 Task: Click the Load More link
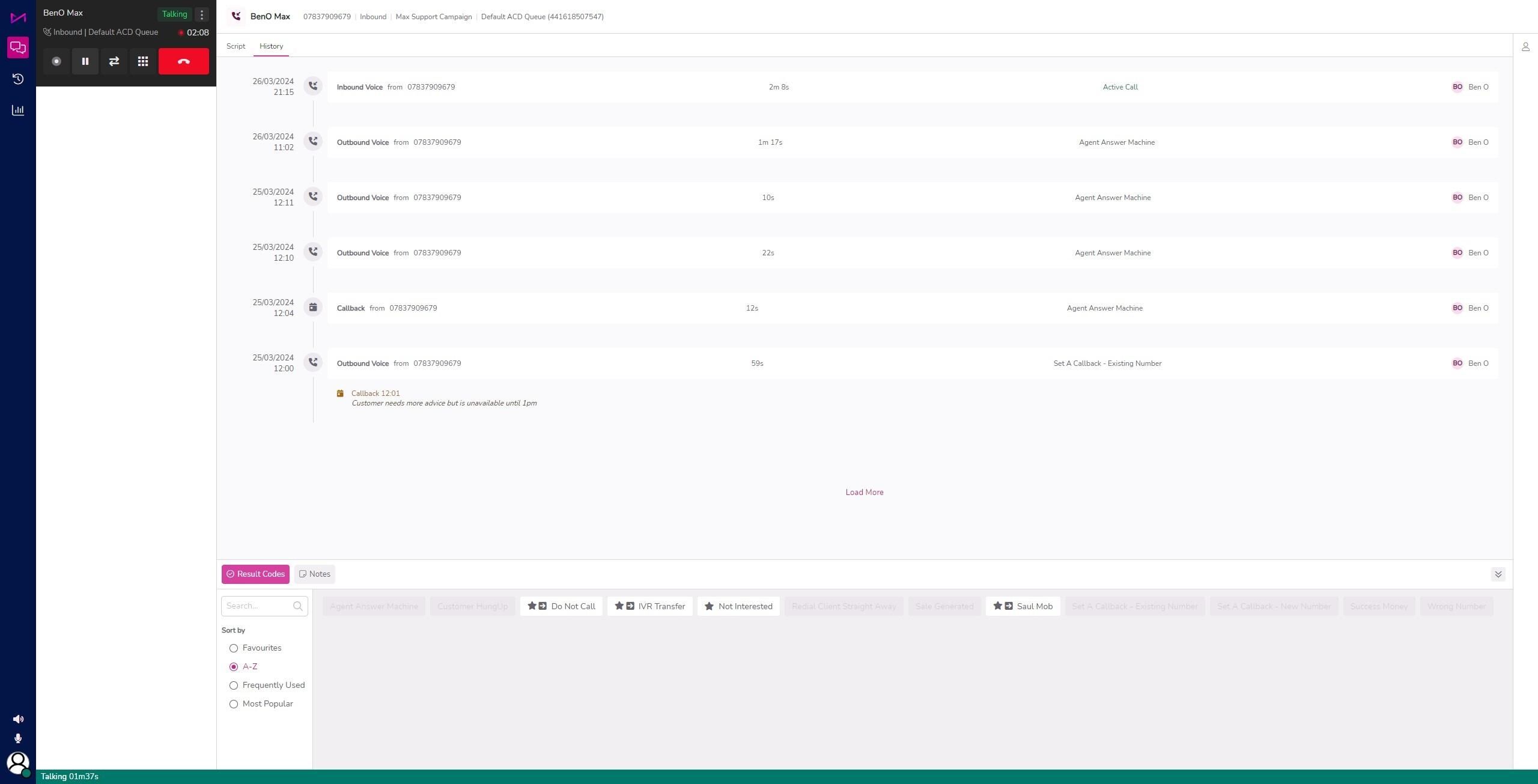pos(864,492)
